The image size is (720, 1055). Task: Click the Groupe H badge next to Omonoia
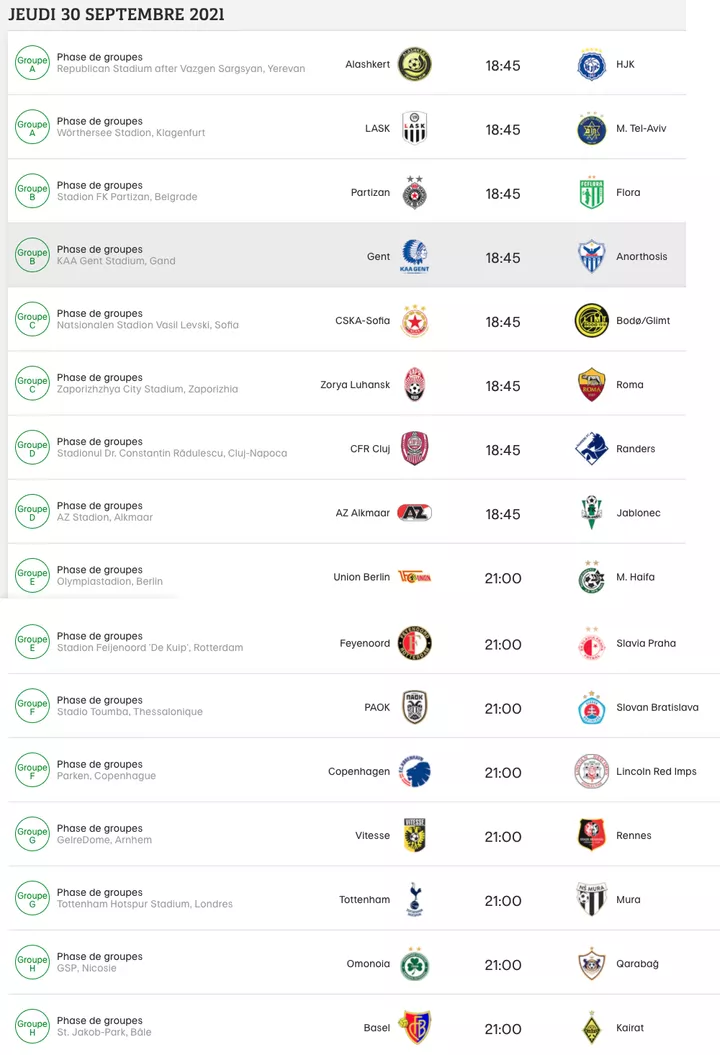point(32,963)
